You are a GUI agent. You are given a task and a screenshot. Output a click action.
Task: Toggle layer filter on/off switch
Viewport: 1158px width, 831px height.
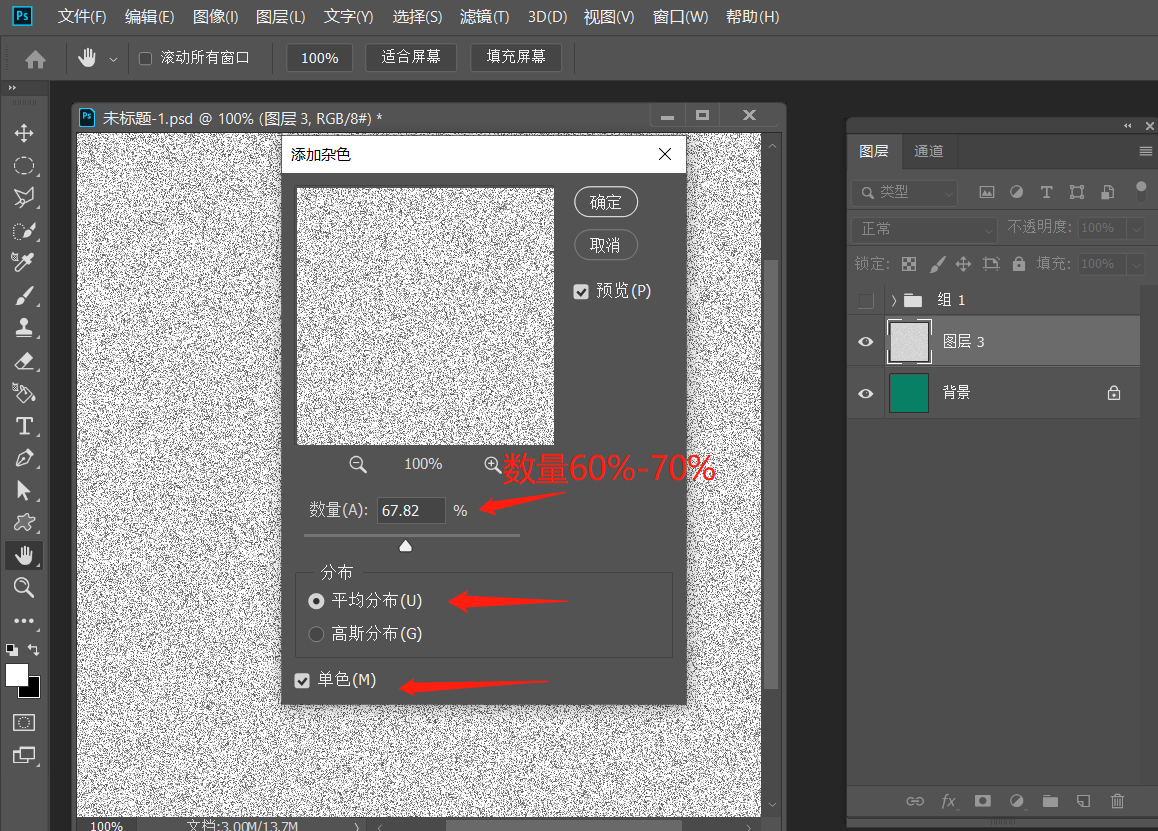(x=1141, y=191)
